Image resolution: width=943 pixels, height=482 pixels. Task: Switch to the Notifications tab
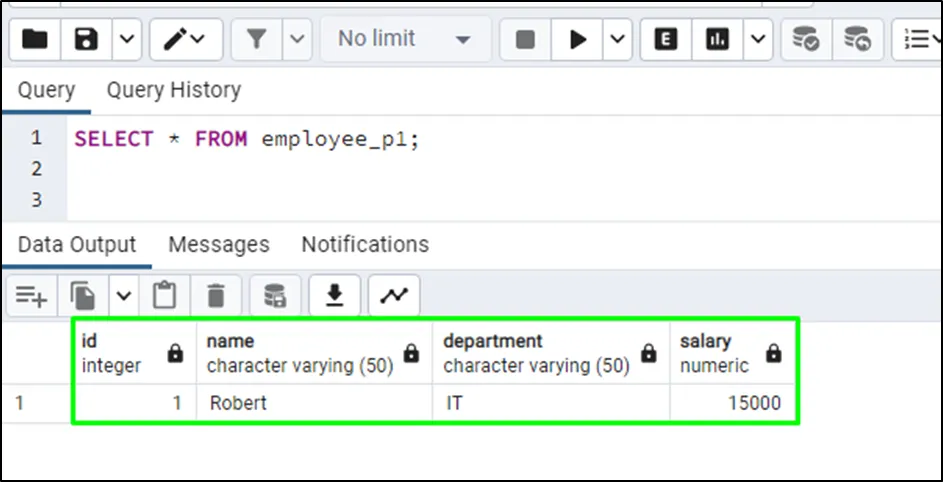[365, 244]
